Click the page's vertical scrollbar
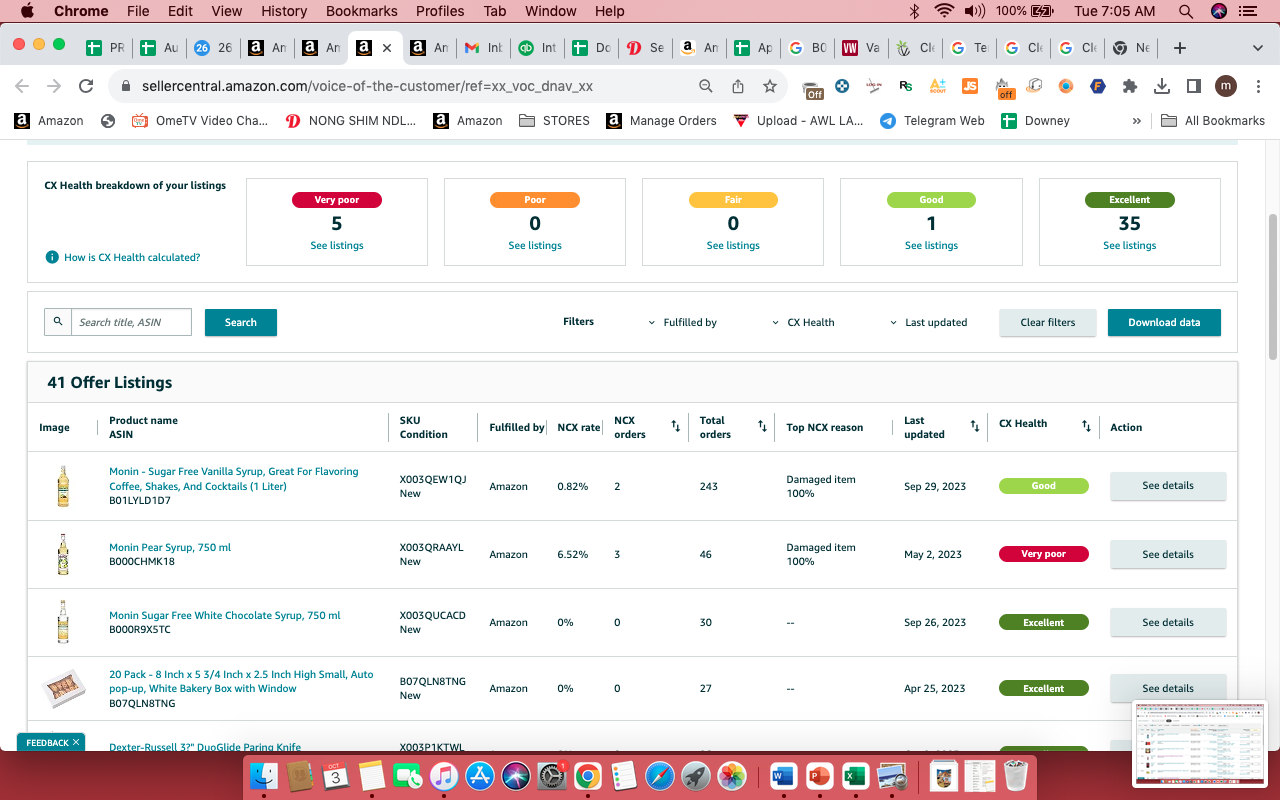This screenshot has height=800, width=1280. (x=1273, y=286)
